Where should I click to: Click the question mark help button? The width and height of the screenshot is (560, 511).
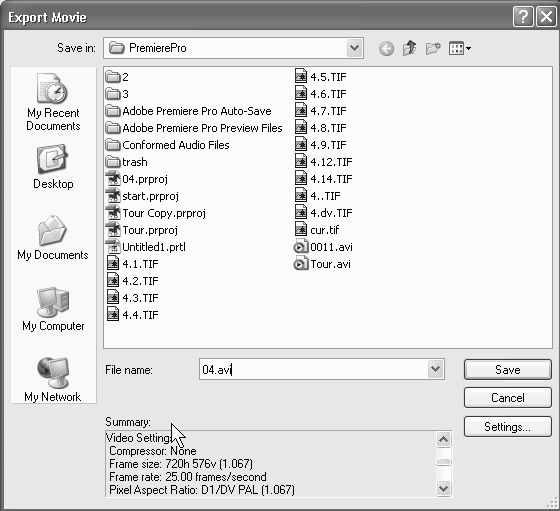[x=523, y=16]
